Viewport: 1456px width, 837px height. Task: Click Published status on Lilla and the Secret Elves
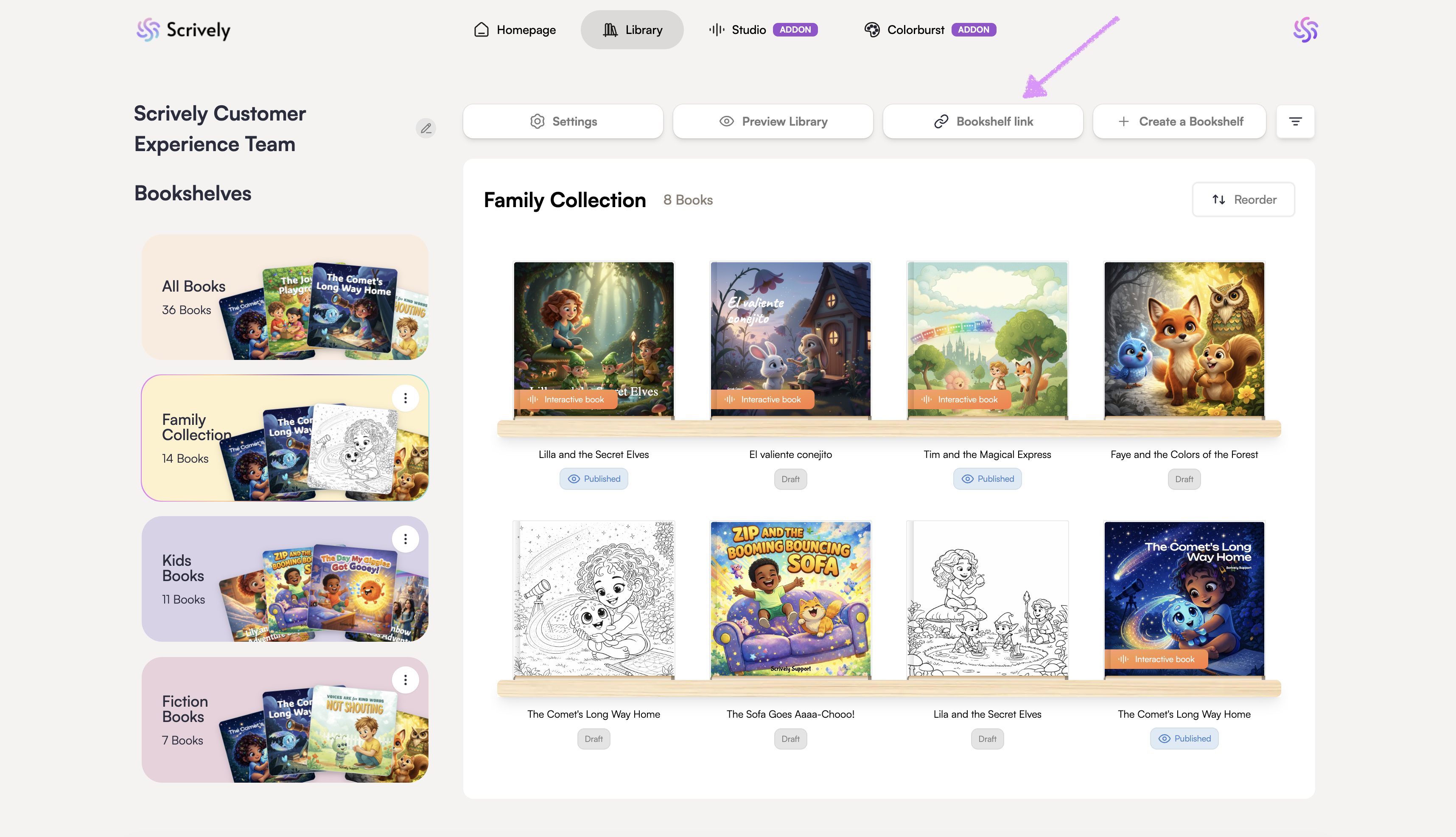pos(594,479)
